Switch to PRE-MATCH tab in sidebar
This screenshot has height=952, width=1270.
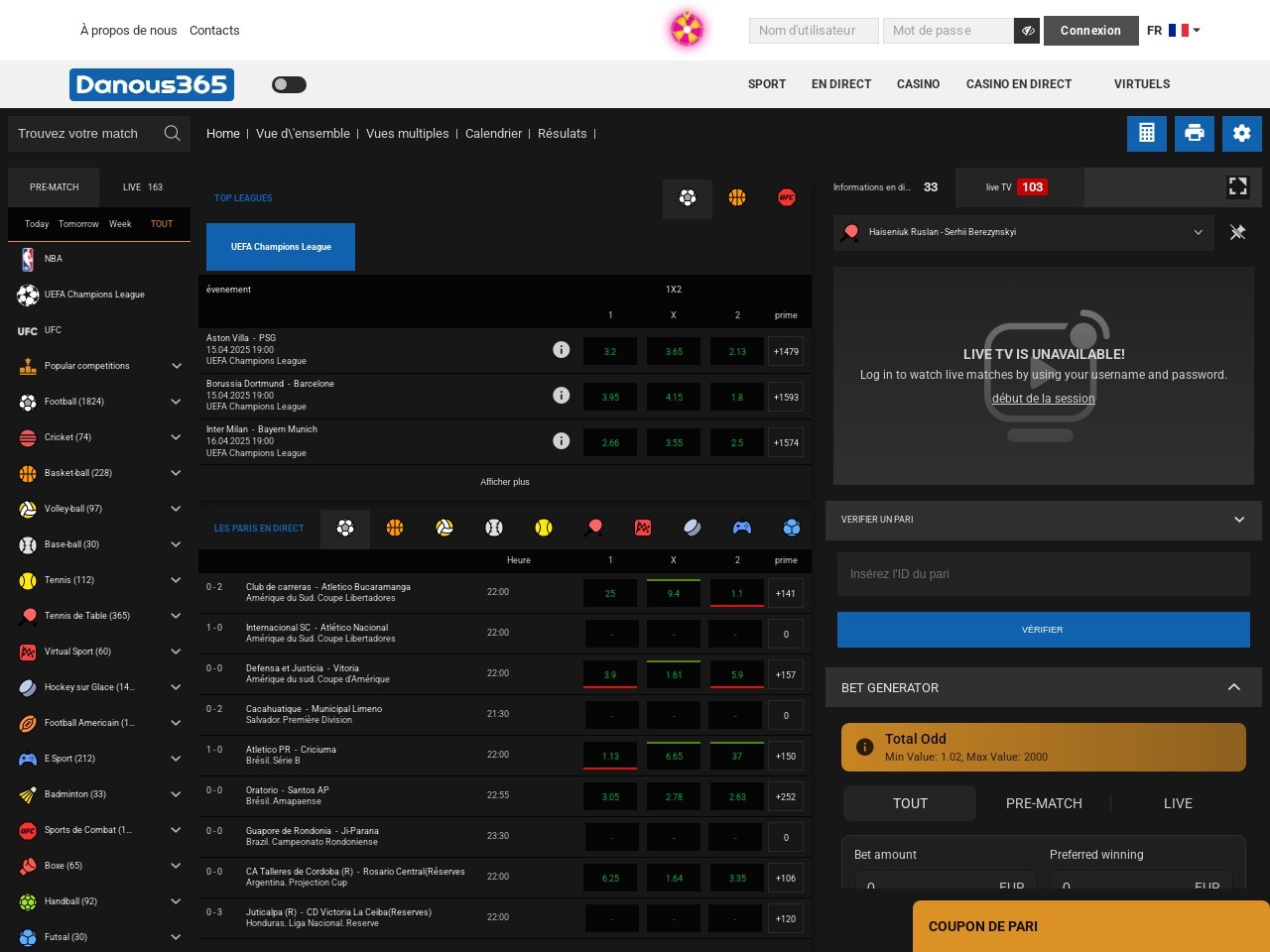(x=54, y=187)
